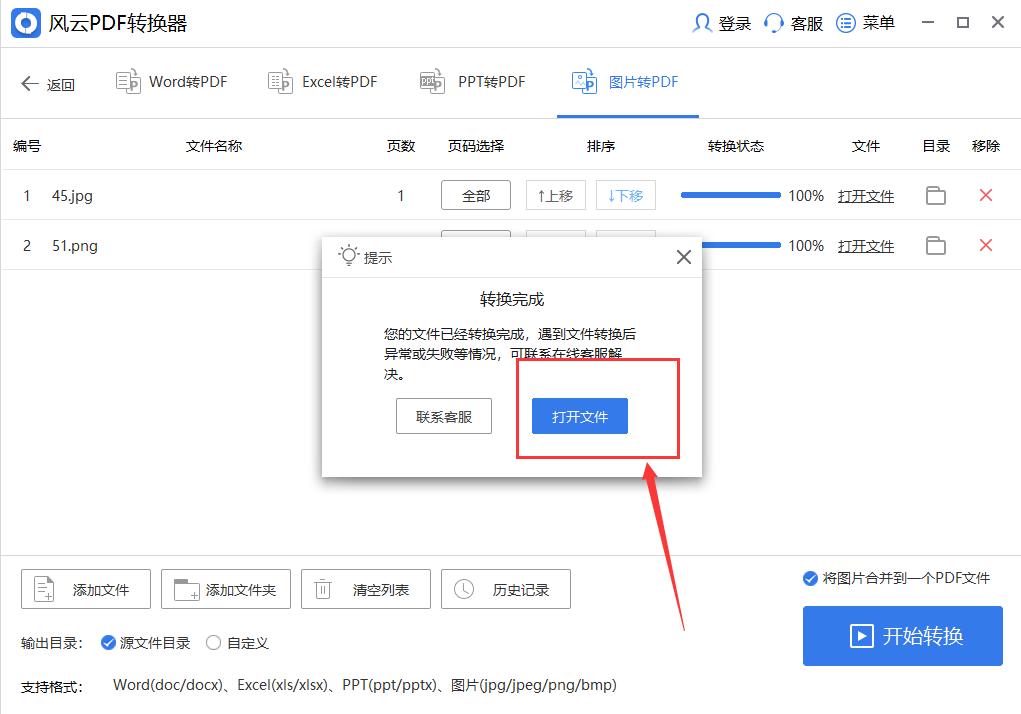1021x714 pixels.
Task: Switch to the Word转PDF tab
Action: [171, 82]
